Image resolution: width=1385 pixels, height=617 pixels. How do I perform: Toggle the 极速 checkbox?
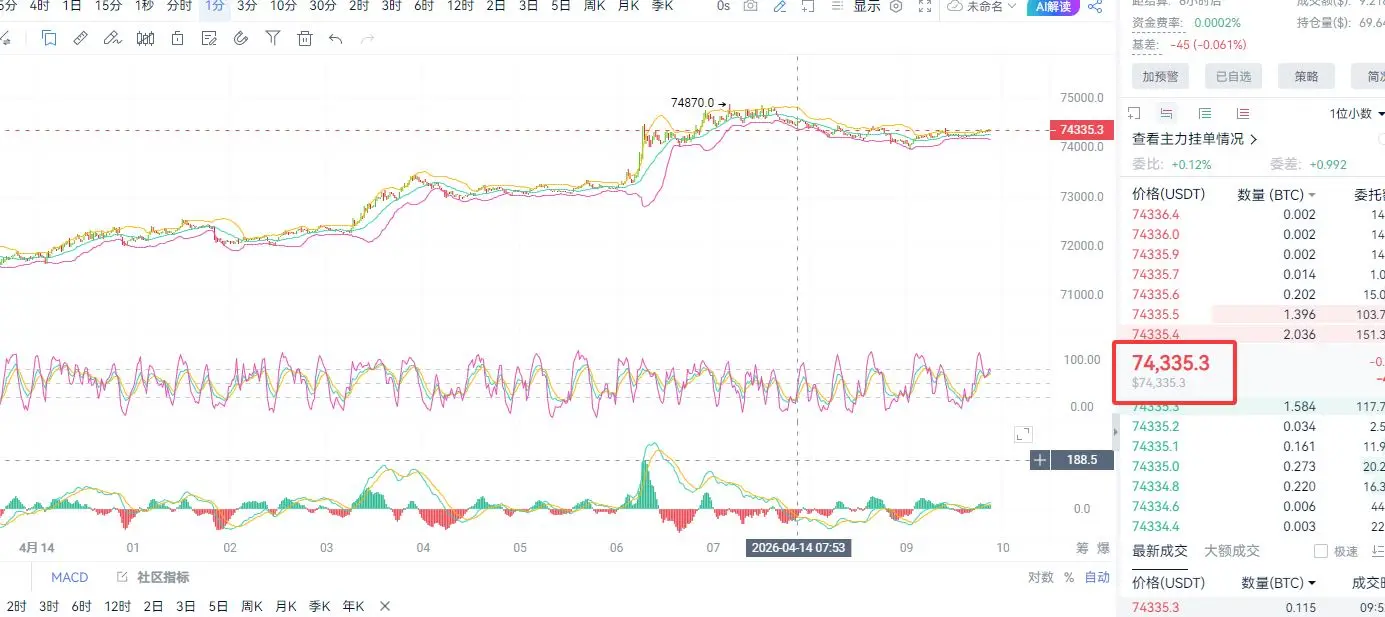(1320, 551)
